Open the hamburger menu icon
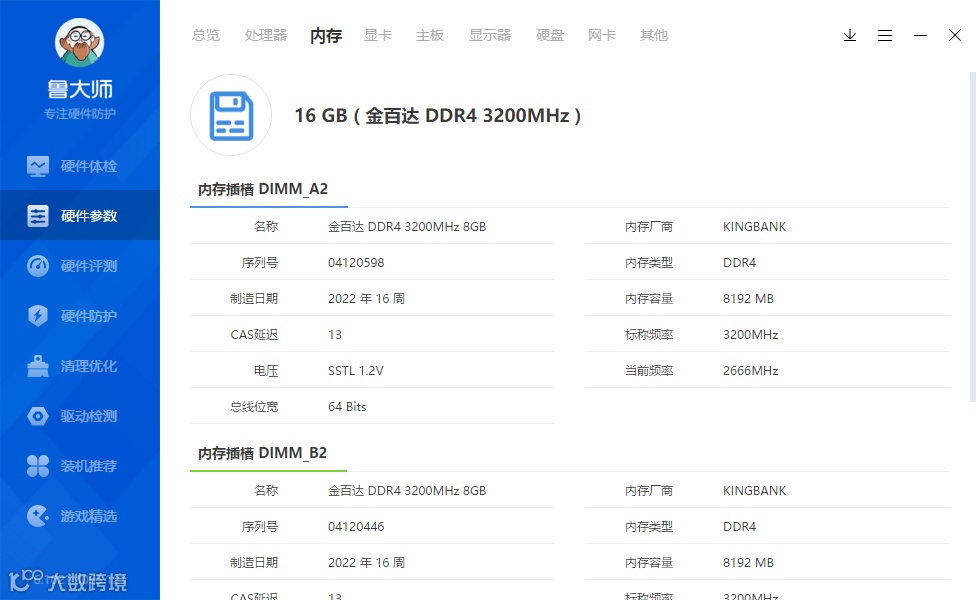Viewport: 980px width, 600px height. tap(884, 36)
